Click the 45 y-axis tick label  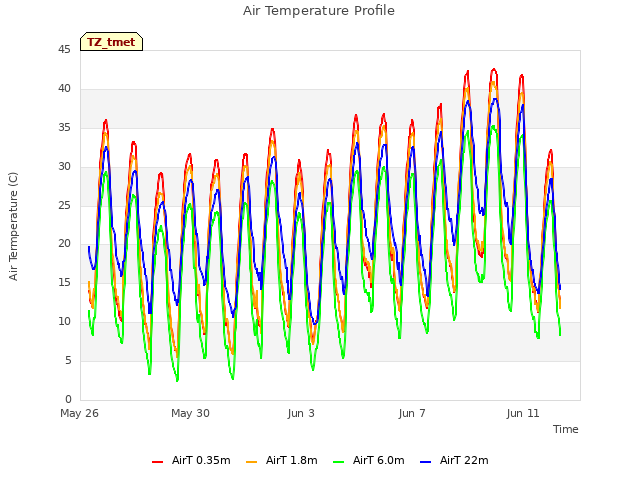64,50
